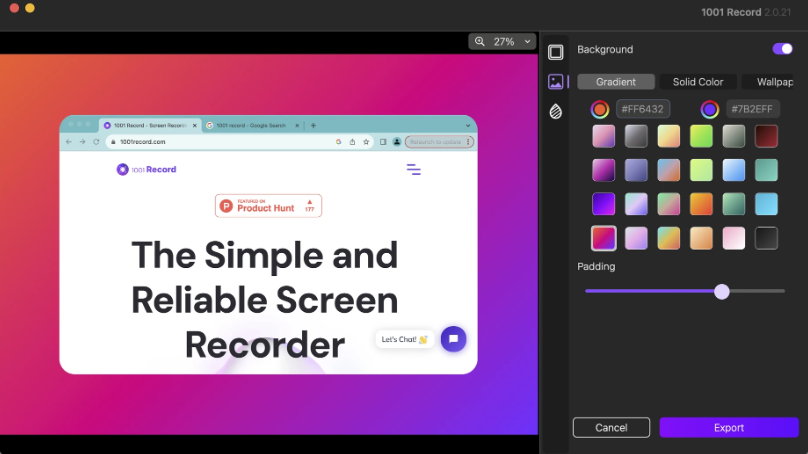The image size is (808, 454).
Task: Switch to the Solid Color tab
Action: pyautogui.click(x=698, y=81)
